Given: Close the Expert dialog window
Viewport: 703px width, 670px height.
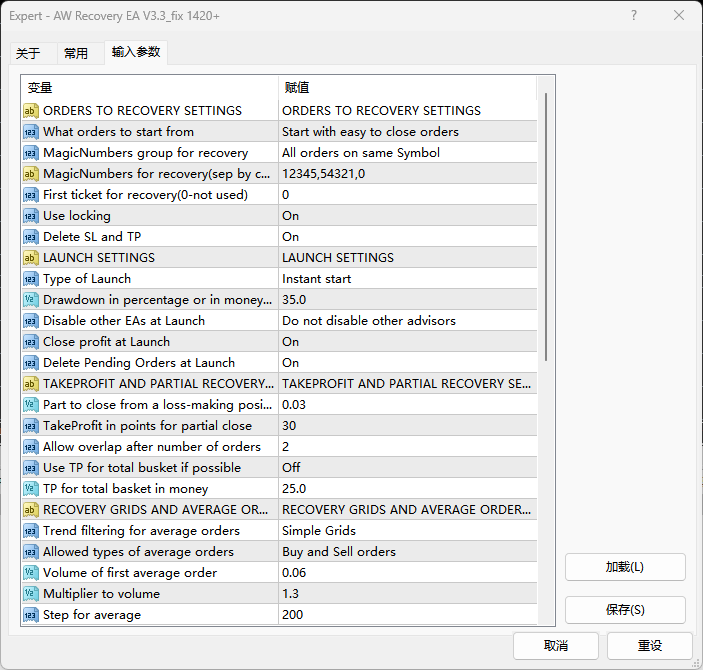Looking at the screenshot, I should click(x=679, y=16).
